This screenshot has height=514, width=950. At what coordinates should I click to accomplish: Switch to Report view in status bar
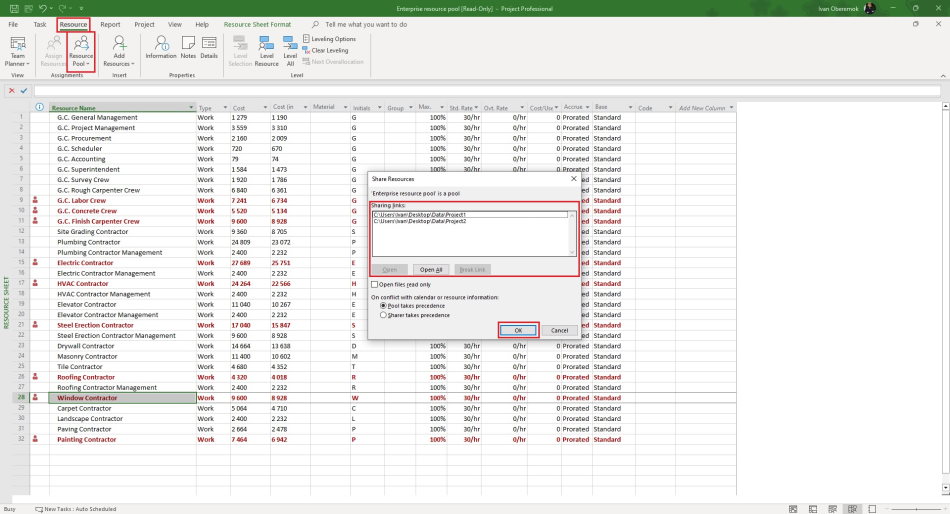872,509
